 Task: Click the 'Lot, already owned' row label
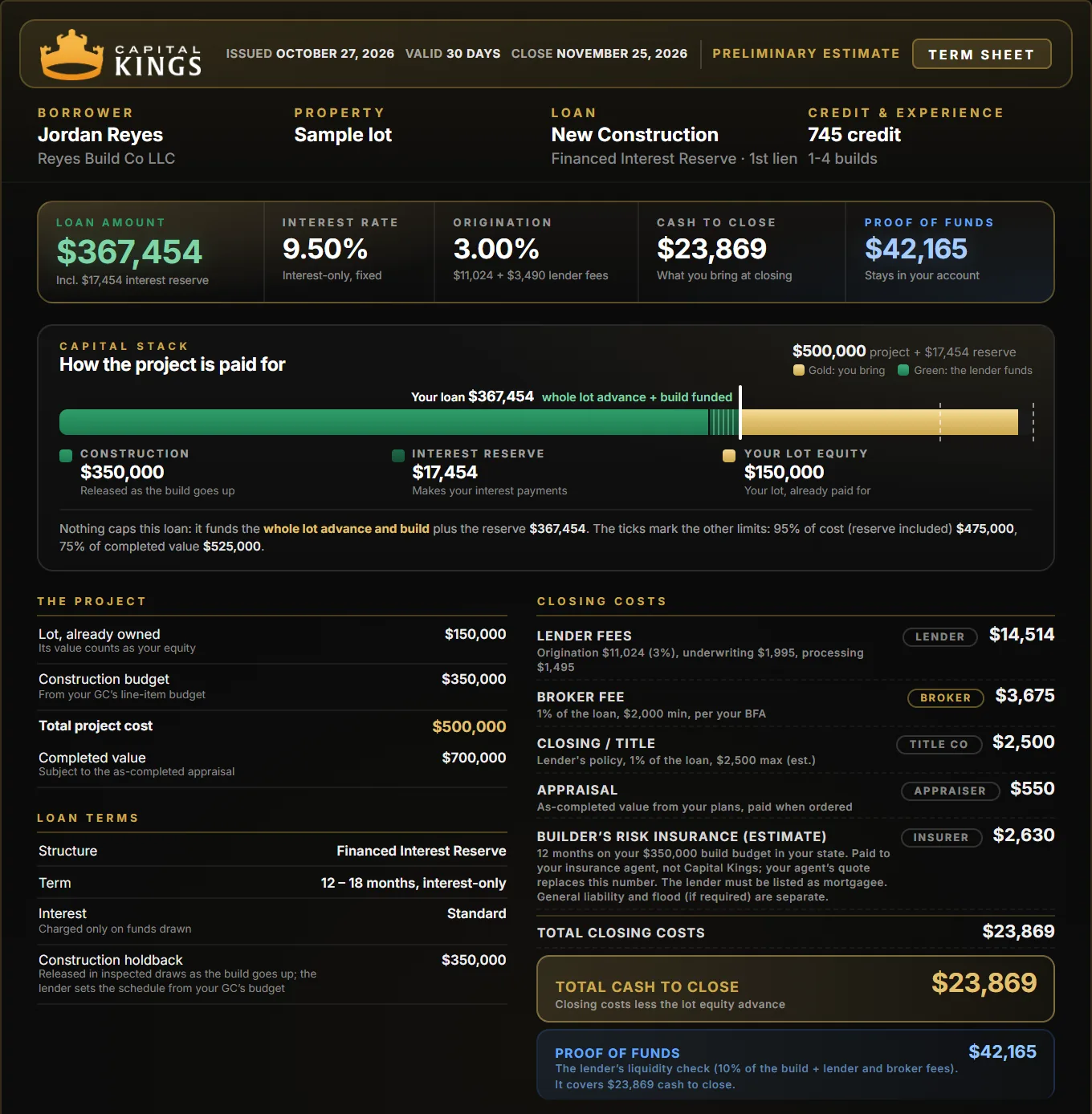(x=100, y=634)
